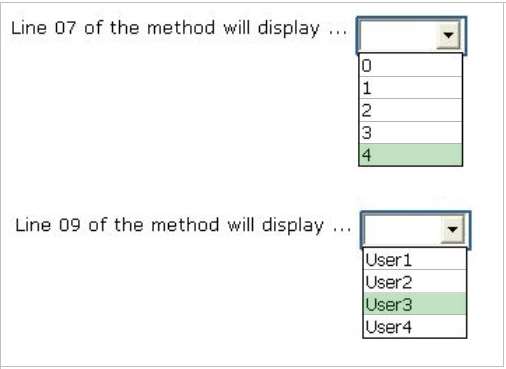The image size is (506, 369).
Task: Click 'will display ...' text of Line 09
Action: (x=289, y=226)
